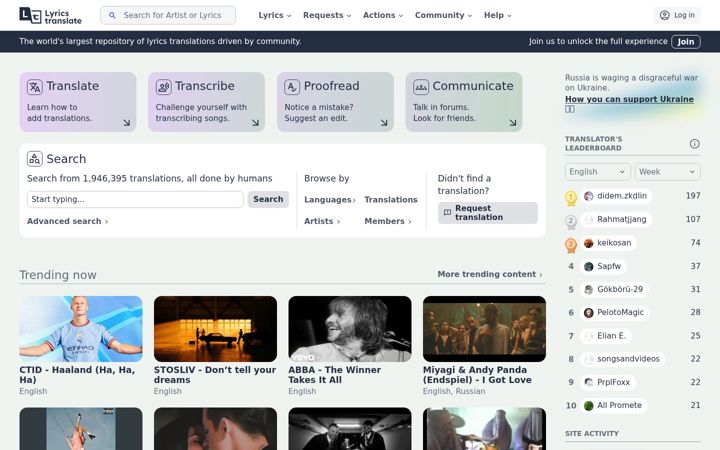The height and width of the screenshot is (450, 720).
Task: Open the Rahmatjjang profile
Action: pyautogui.click(x=616, y=219)
